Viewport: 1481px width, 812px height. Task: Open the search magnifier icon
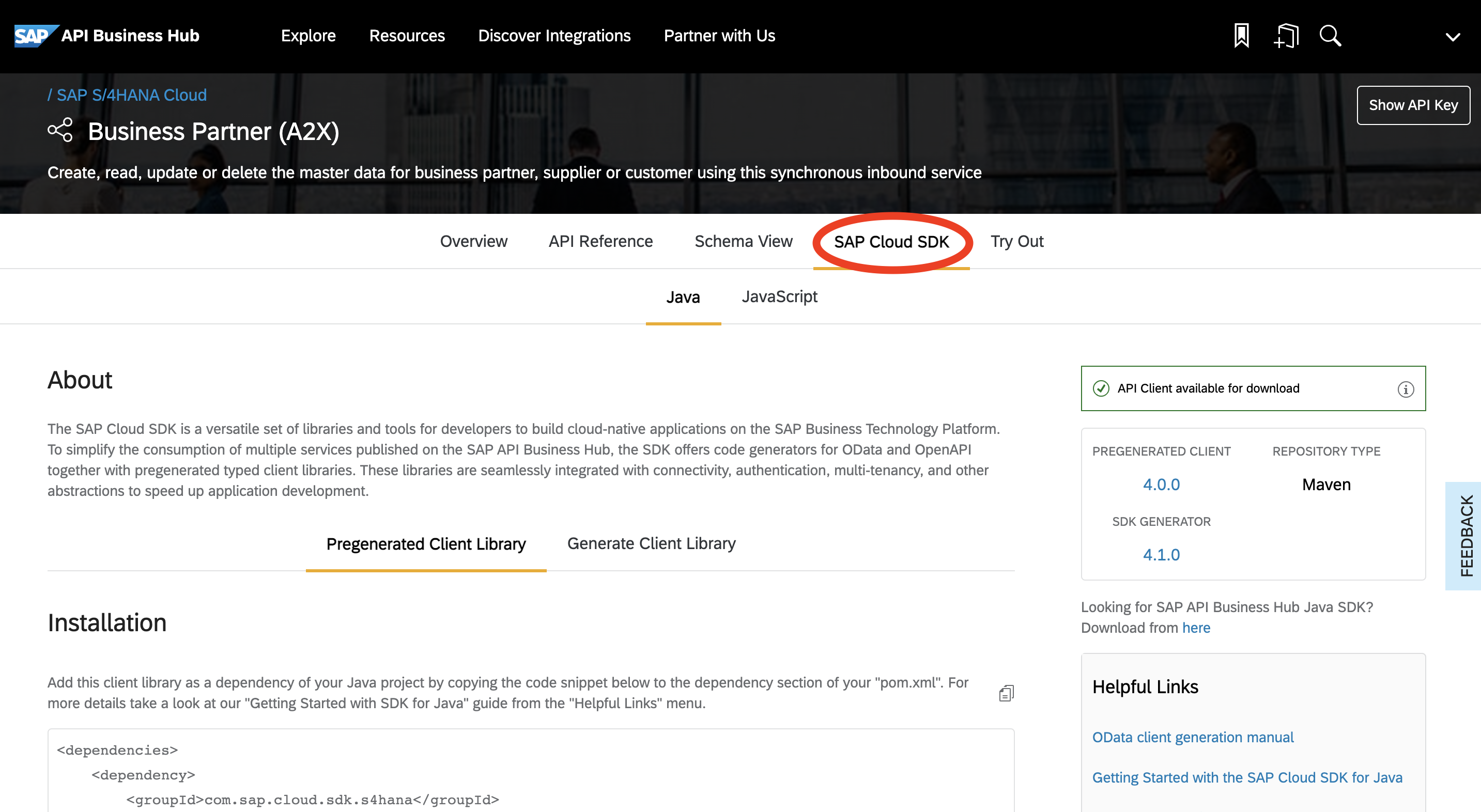click(1330, 36)
